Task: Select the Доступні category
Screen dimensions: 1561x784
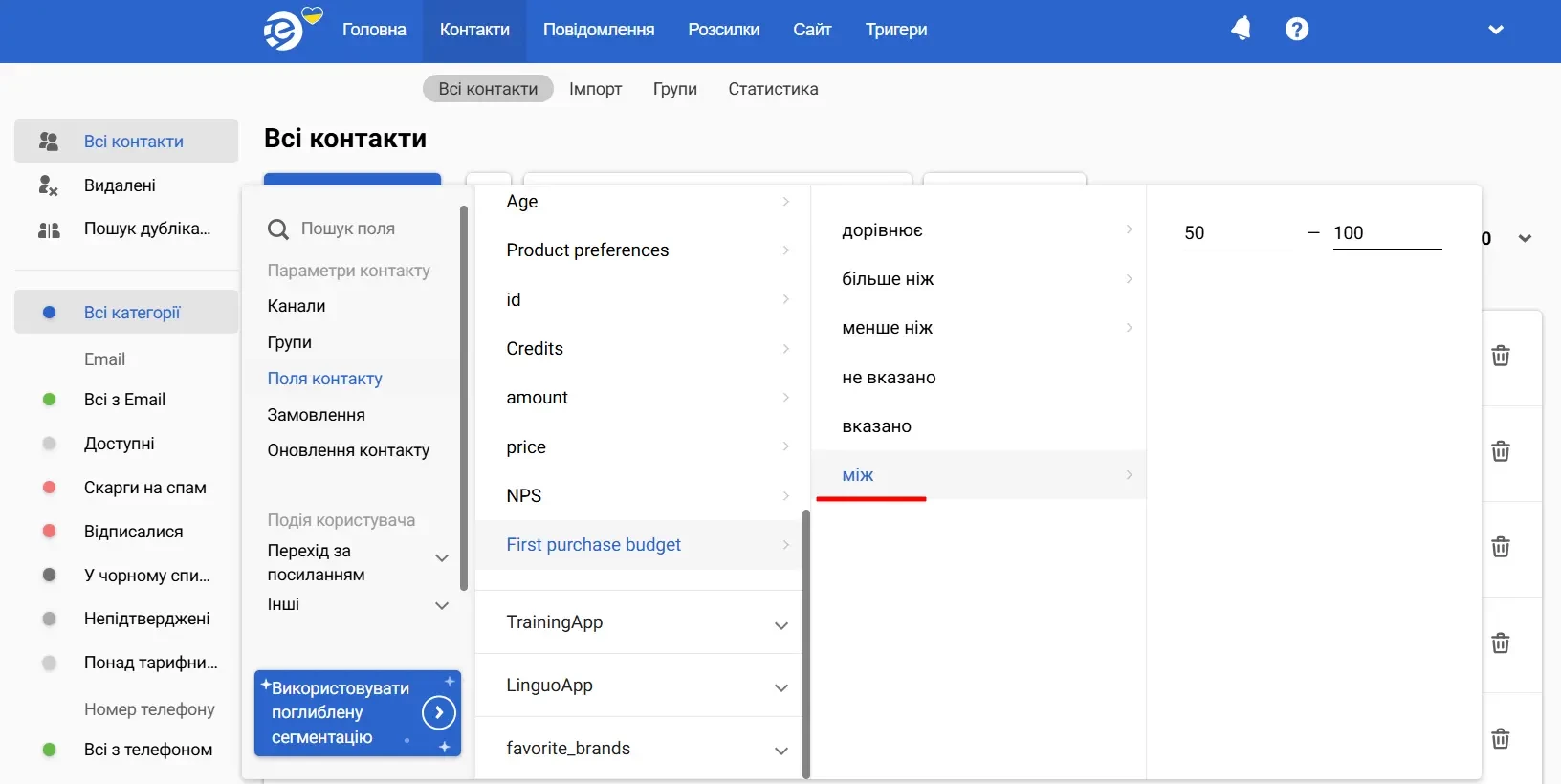Action: 119,444
